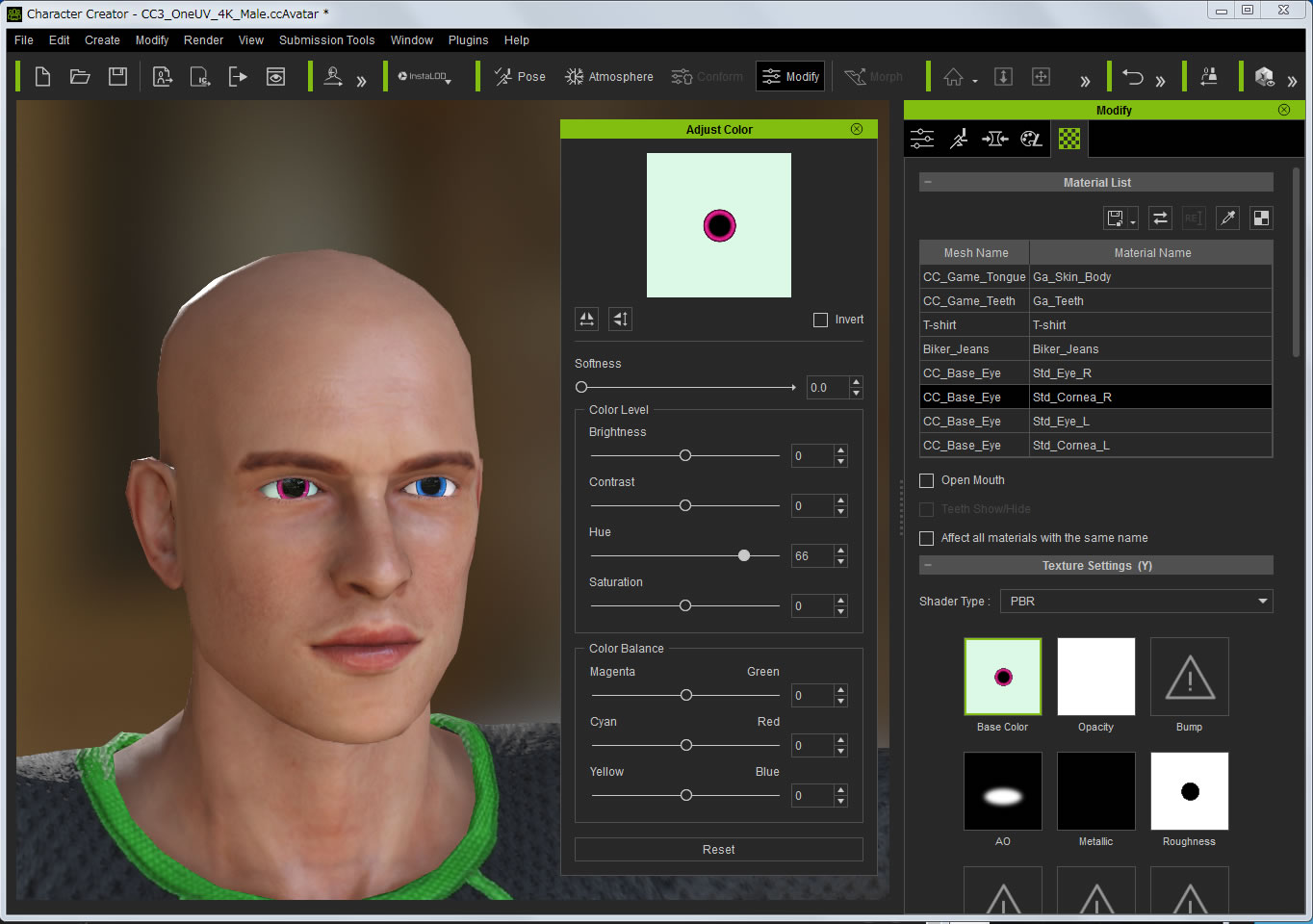Image resolution: width=1313 pixels, height=924 pixels.
Task: Select the Std_Eye_R material row
Action: pos(1095,373)
